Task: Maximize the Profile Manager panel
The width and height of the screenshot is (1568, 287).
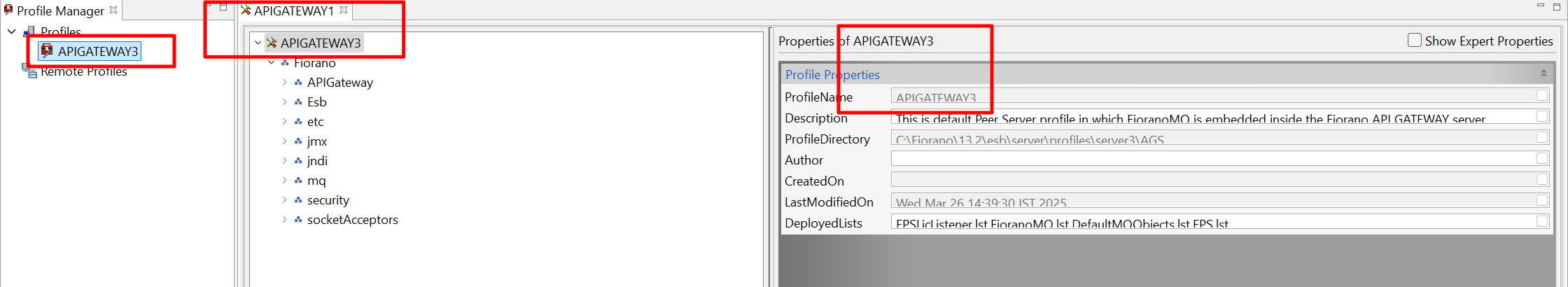Action: tap(223, 7)
